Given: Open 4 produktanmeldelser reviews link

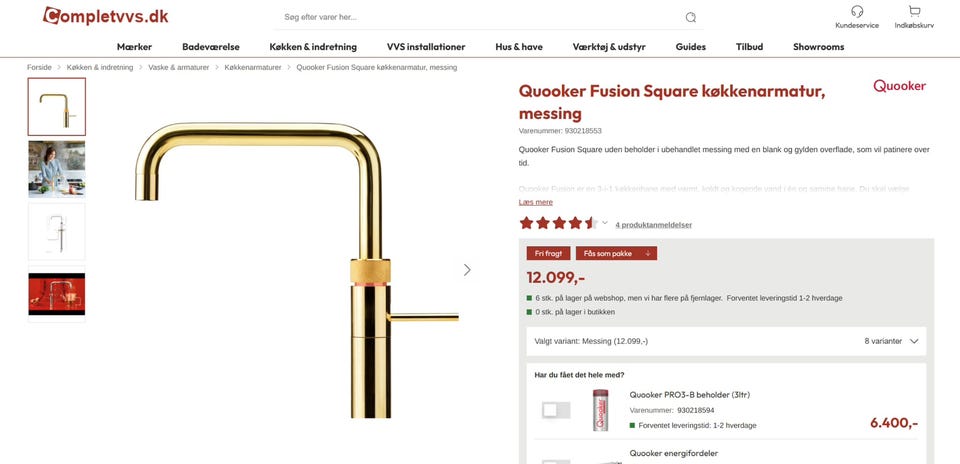Looking at the screenshot, I should tap(653, 225).
